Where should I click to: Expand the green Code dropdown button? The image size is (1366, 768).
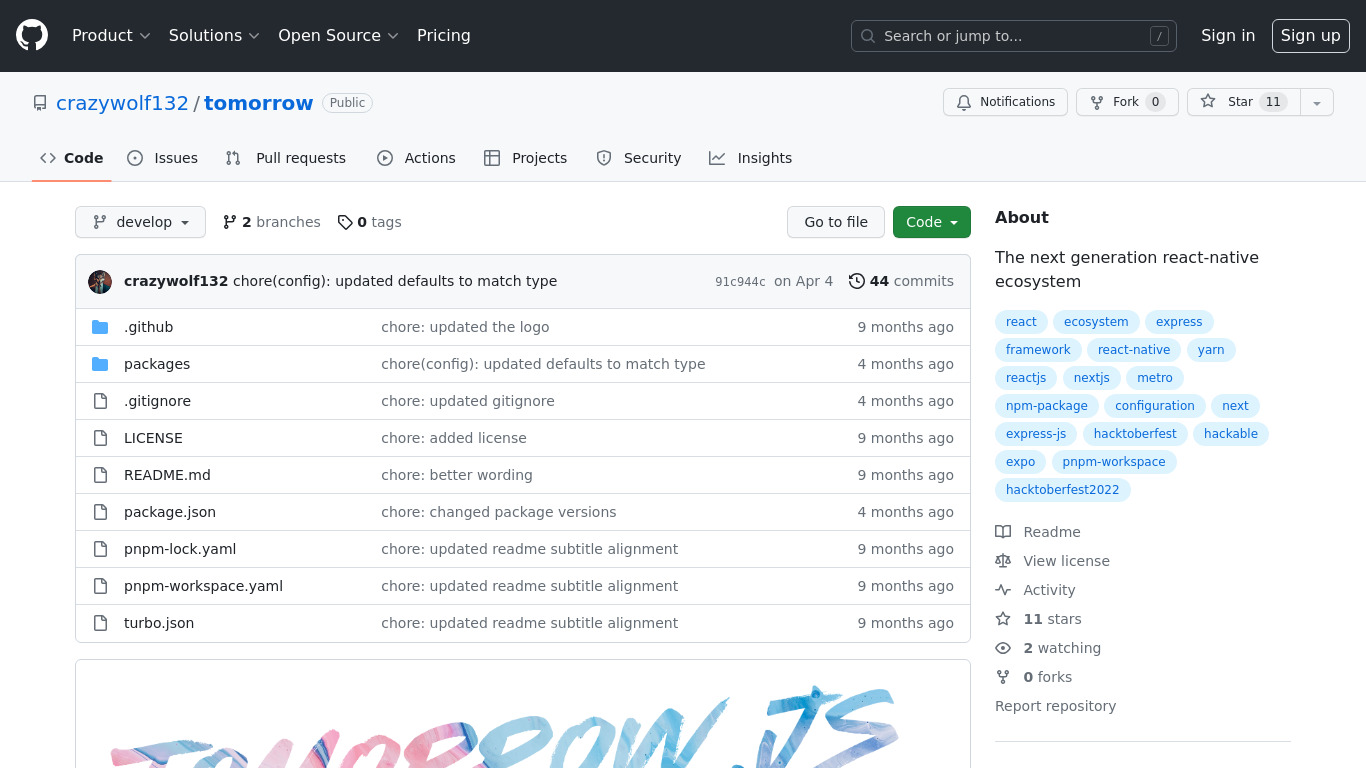click(x=932, y=222)
